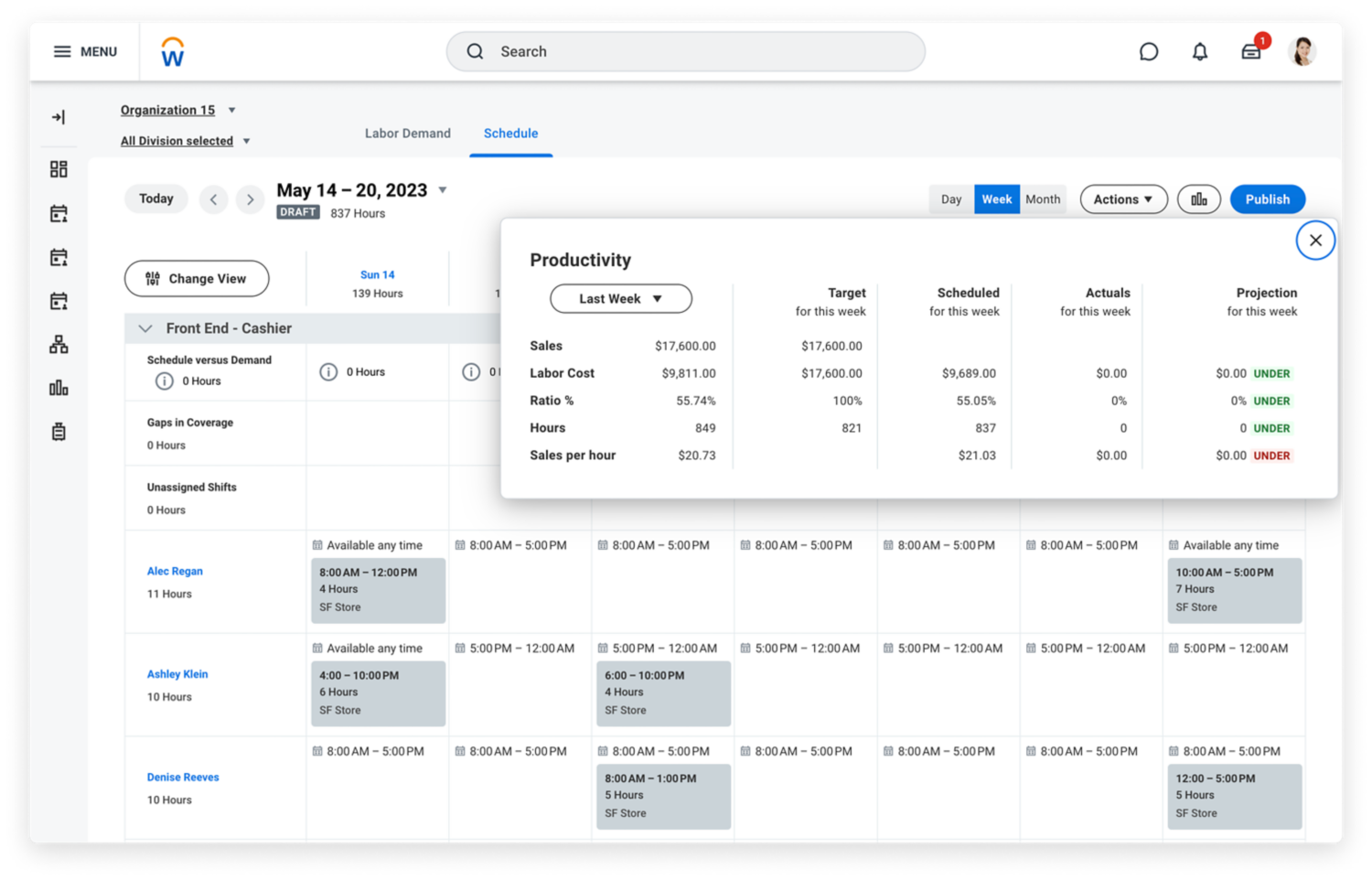This screenshot has height=880, width=1372.
Task: Open the inbox tray with badge
Action: pyautogui.click(x=1251, y=52)
